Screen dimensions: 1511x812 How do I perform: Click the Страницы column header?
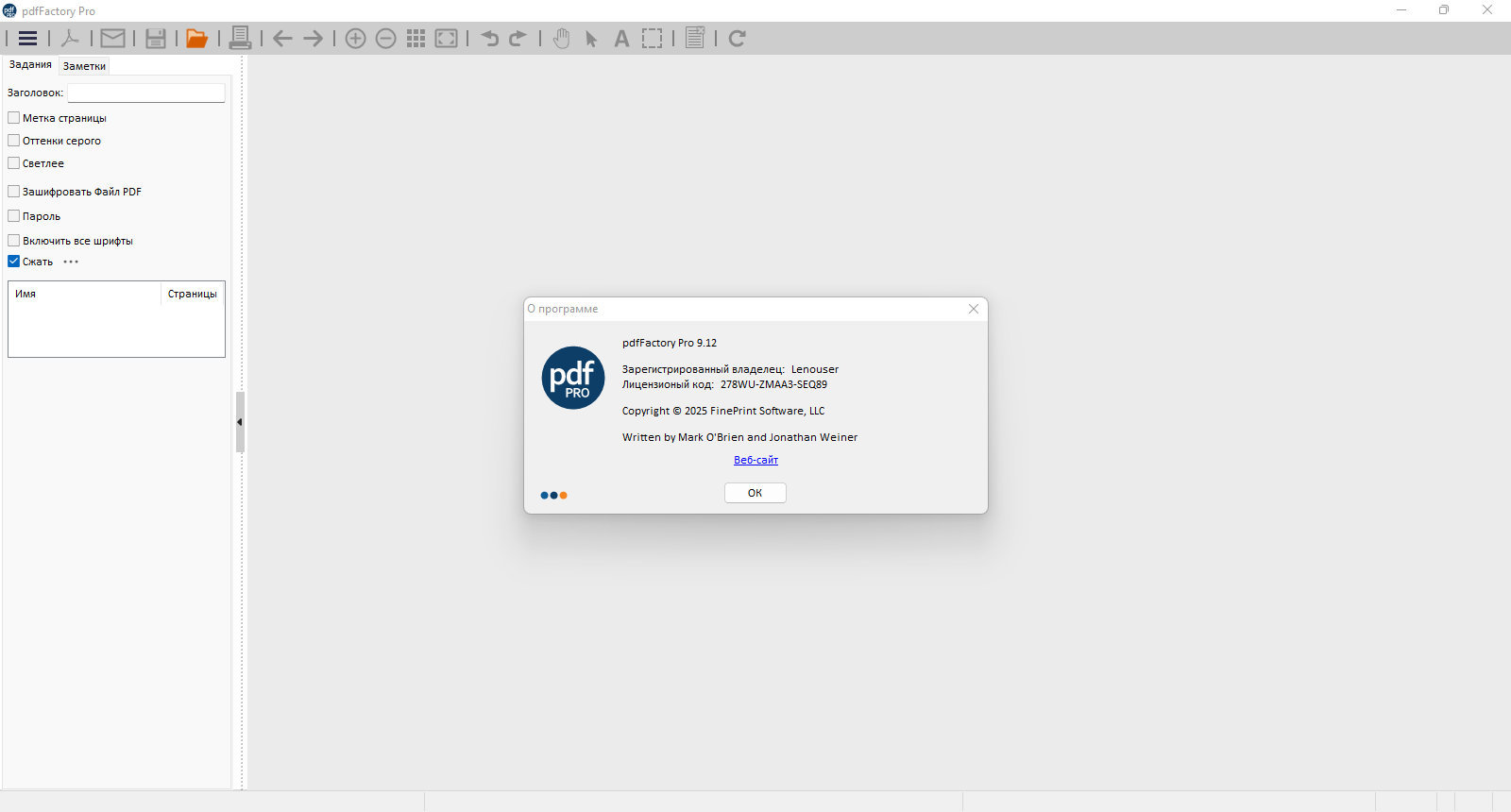(x=193, y=294)
